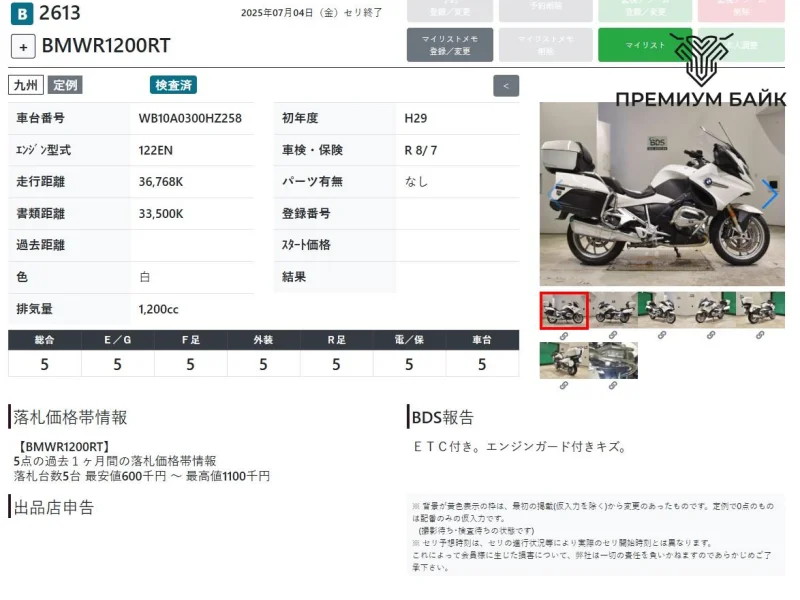
Task: Click the 定例 tag
Action: pyautogui.click(x=65, y=86)
